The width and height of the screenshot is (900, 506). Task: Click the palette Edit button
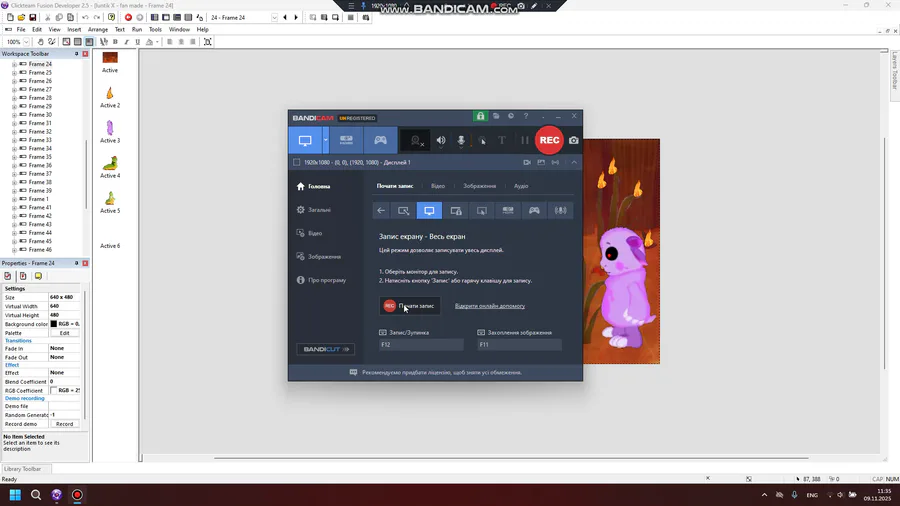[64, 333]
